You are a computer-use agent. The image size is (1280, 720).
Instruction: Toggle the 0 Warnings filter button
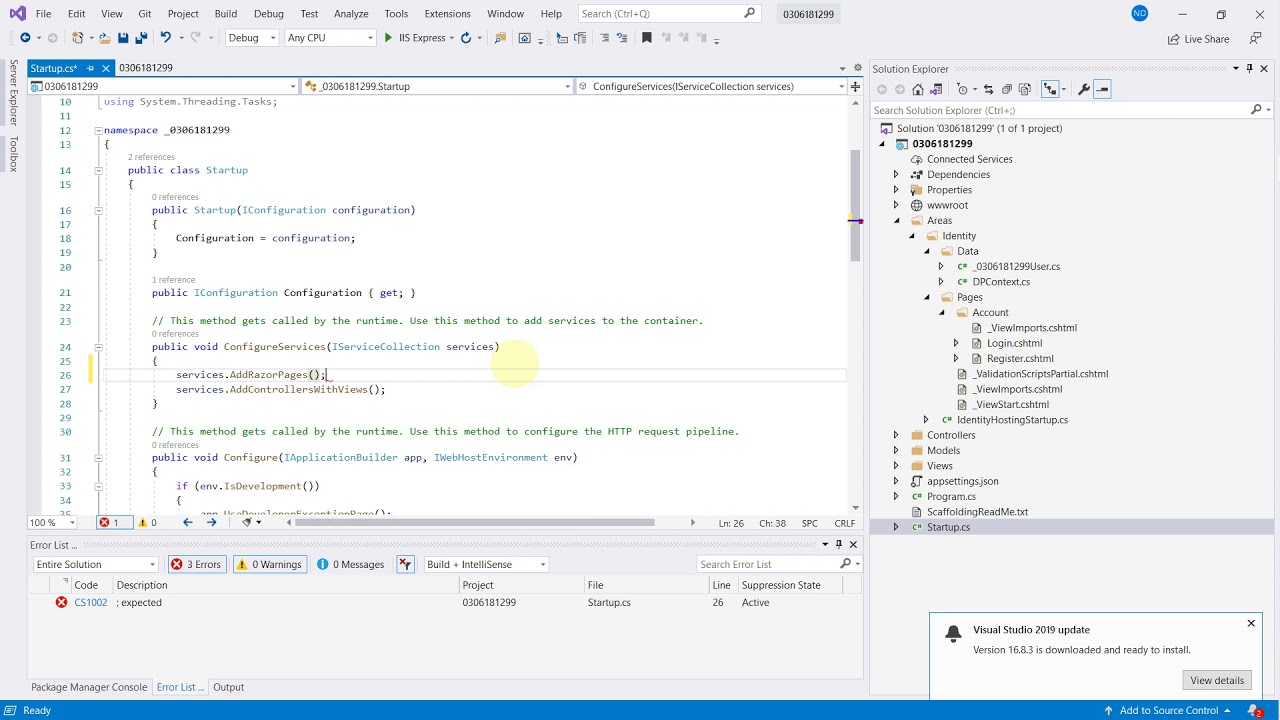tap(269, 564)
